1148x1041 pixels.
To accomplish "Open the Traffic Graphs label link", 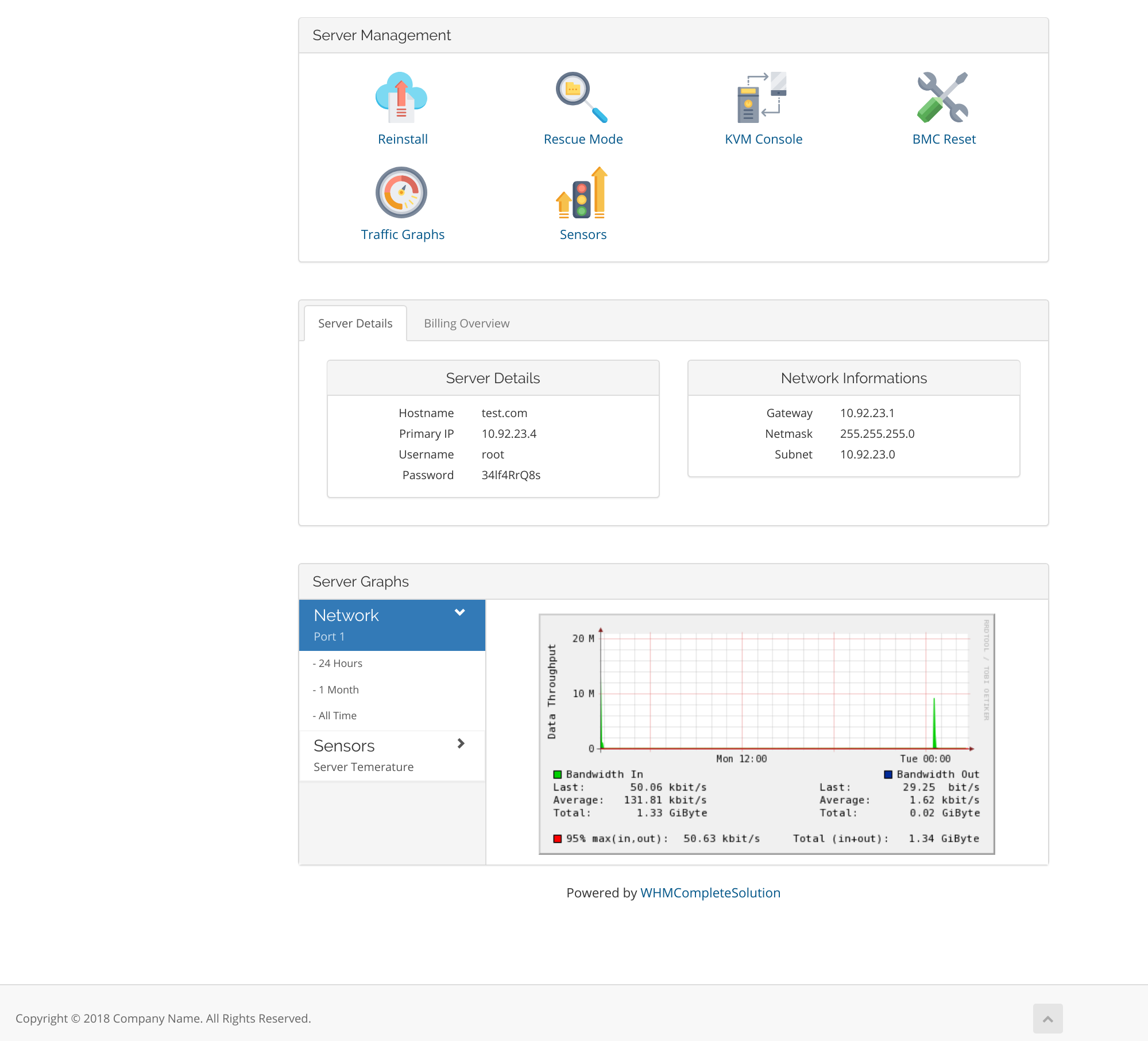I will (x=403, y=234).
